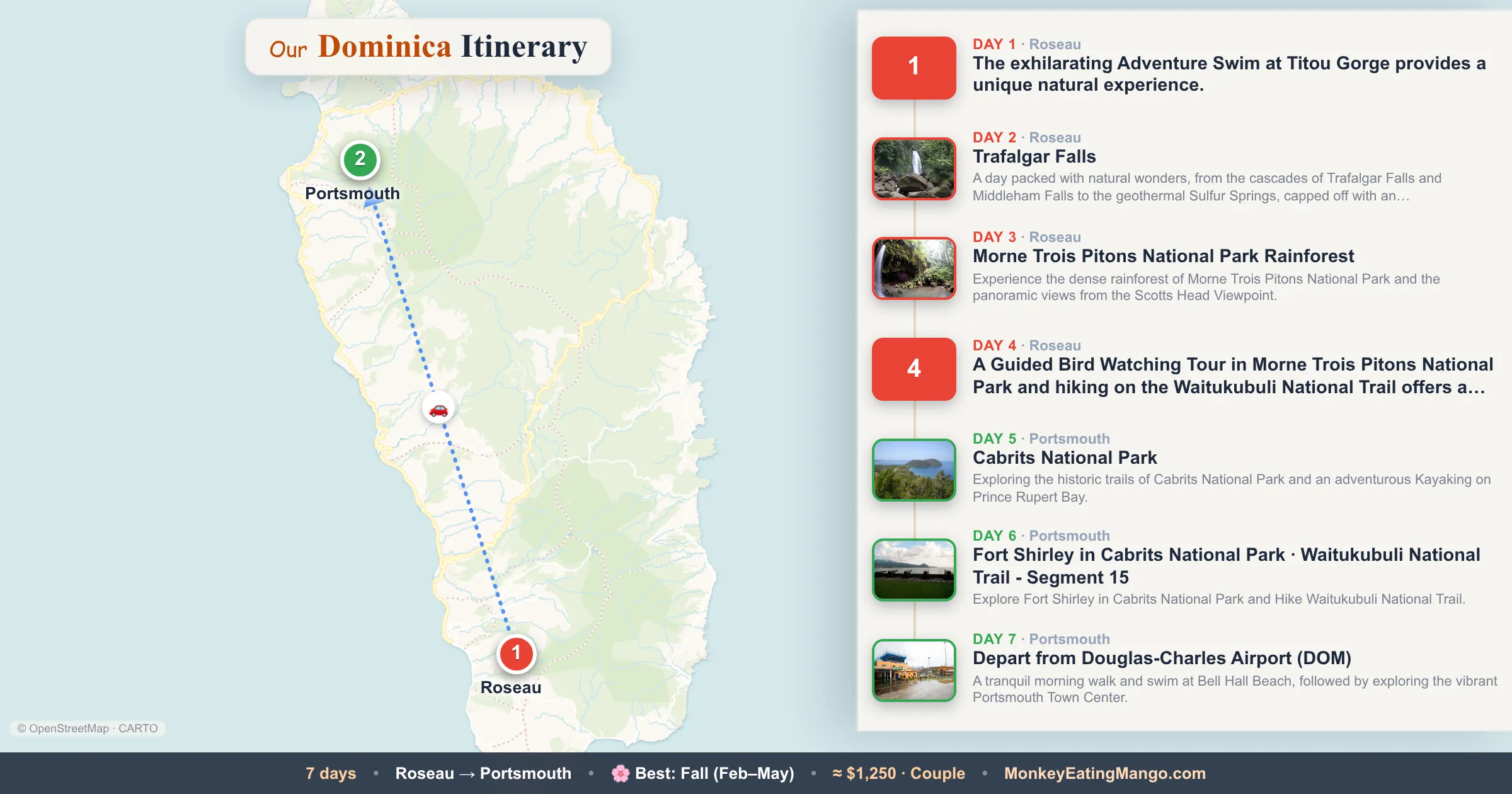Screen dimensions: 1512x794
Task: Click the Trafalgar Falls title
Action: 1034,156
